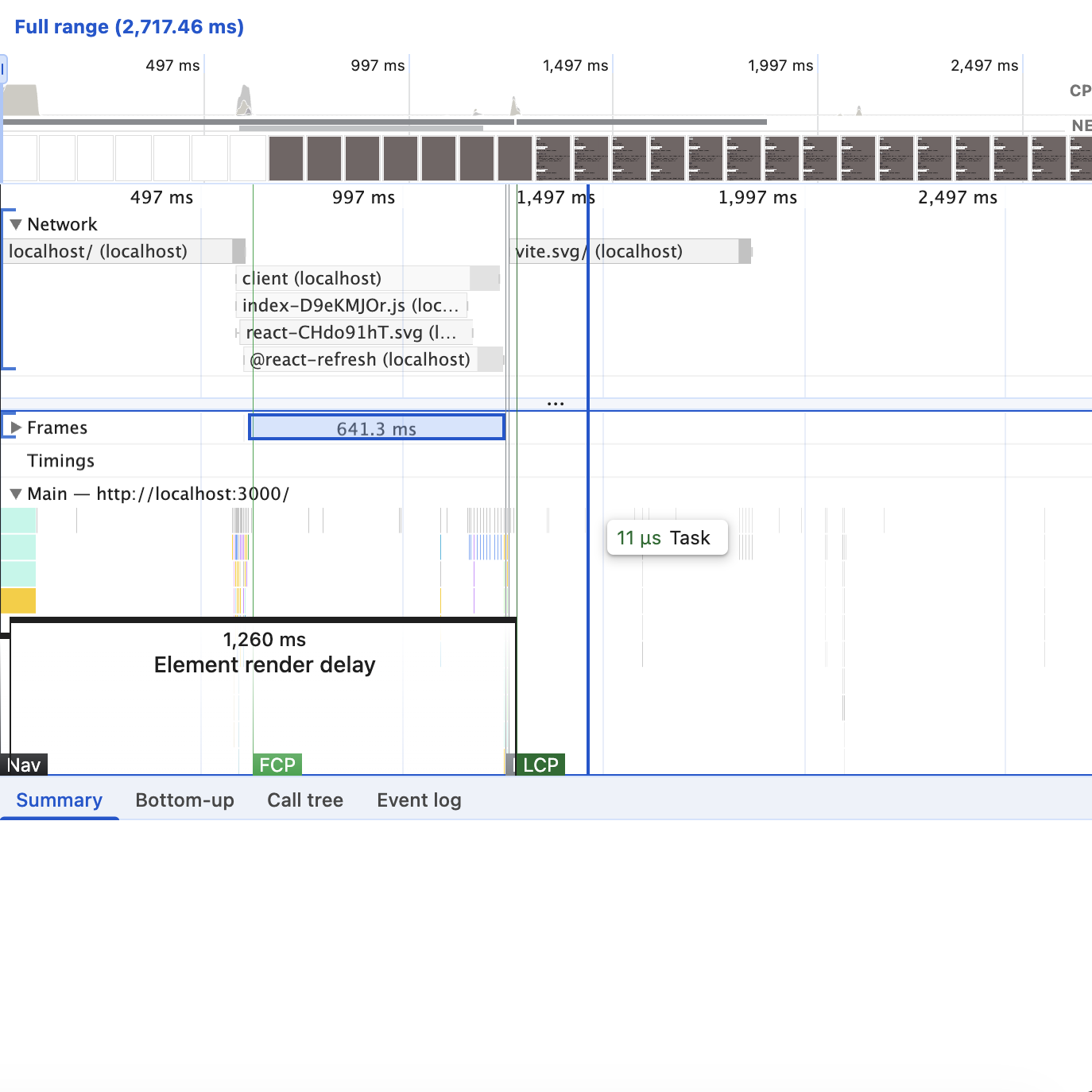Click the Nav timing marker
This screenshot has width=1092, height=1092.
click(24, 765)
